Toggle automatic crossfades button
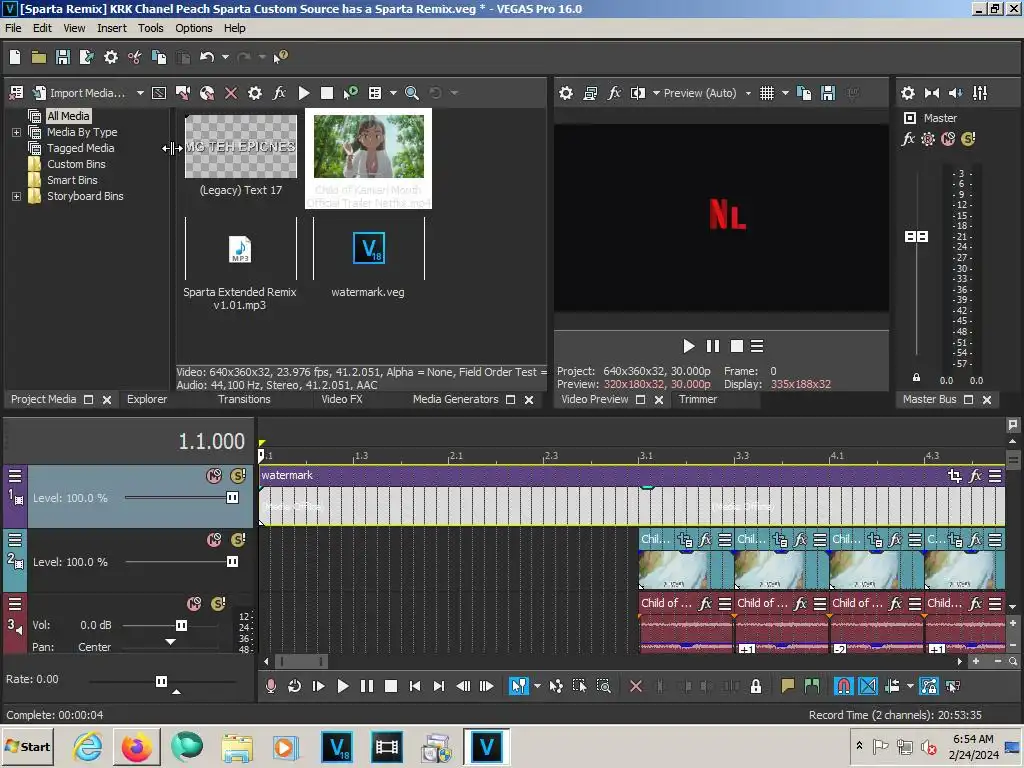 (867, 686)
